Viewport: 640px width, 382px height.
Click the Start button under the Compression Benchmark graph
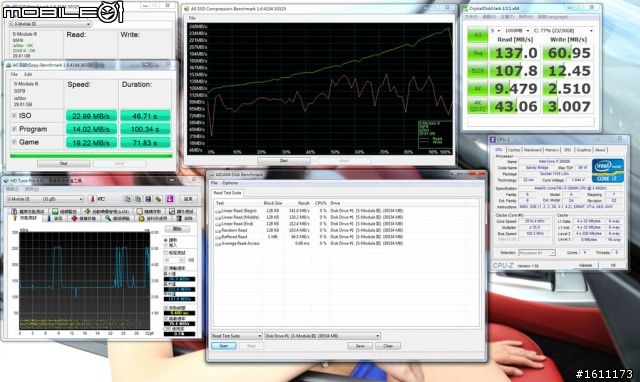coord(284,161)
